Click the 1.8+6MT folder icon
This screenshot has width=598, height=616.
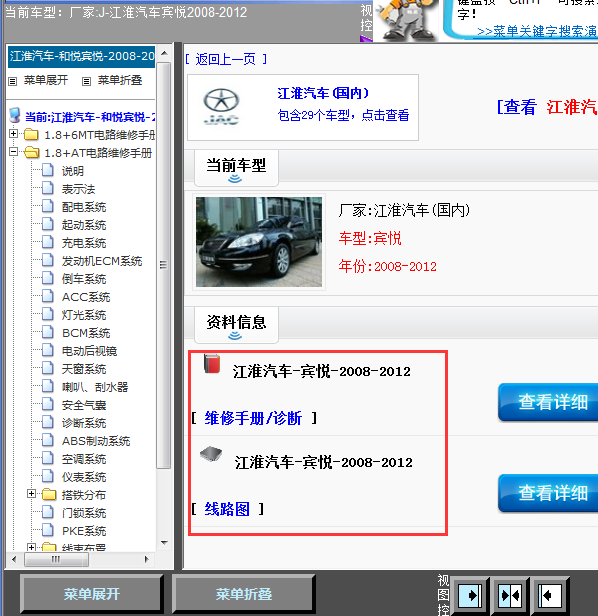pyautogui.click(x=31, y=135)
